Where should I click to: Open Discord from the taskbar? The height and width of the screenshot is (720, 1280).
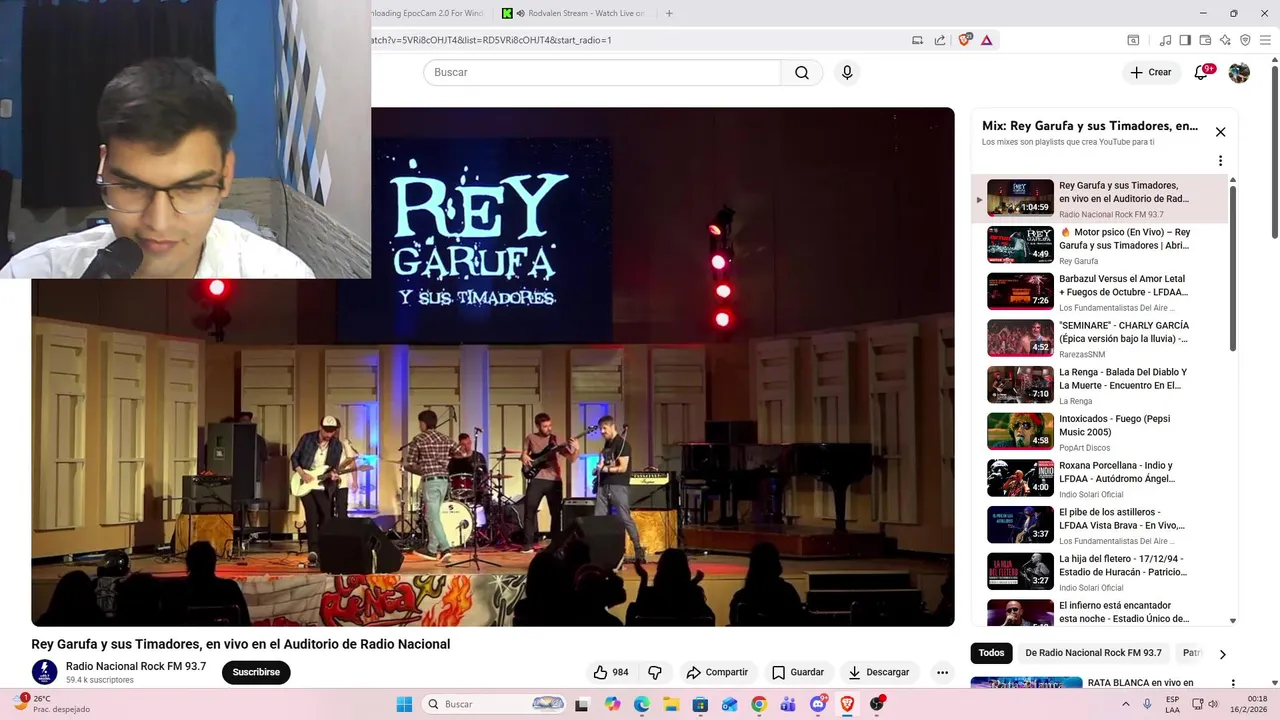(x=818, y=704)
